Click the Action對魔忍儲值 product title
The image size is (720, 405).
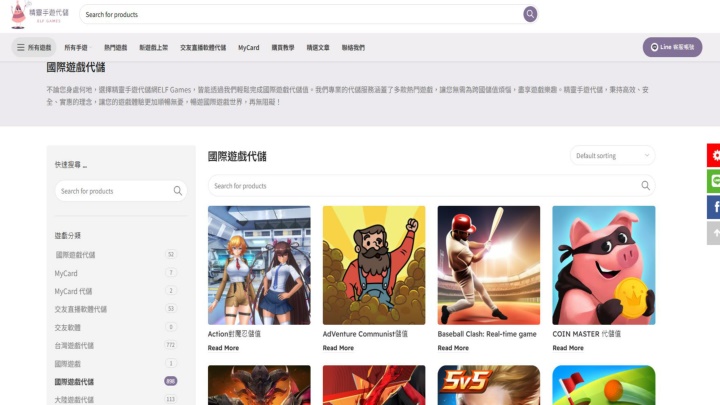(234, 334)
